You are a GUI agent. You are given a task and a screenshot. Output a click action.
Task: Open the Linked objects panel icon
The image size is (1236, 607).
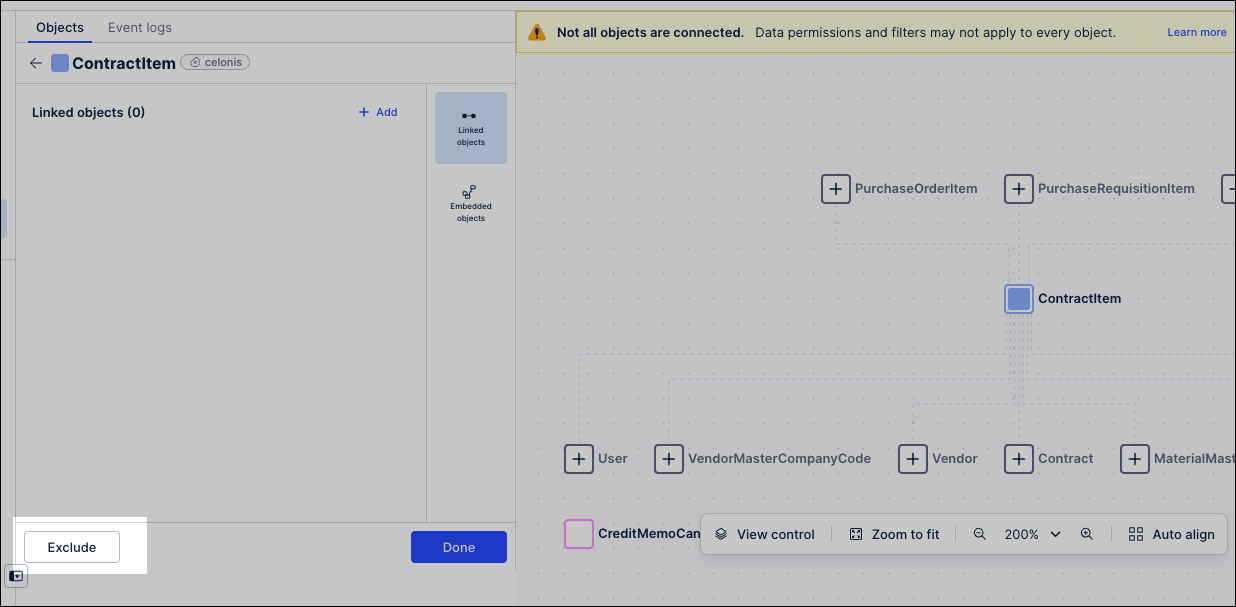[470, 128]
